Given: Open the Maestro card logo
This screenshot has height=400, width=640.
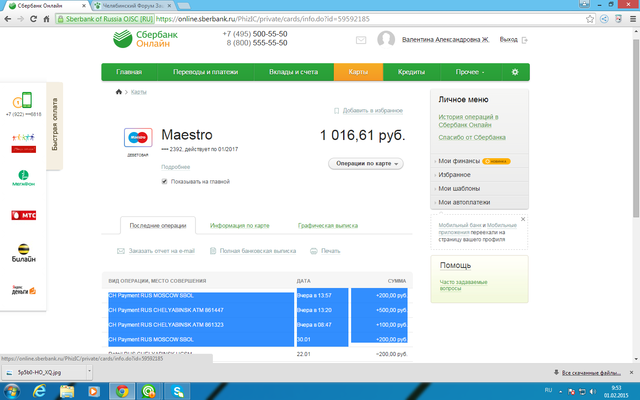Looking at the screenshot, I should point(138,138).
